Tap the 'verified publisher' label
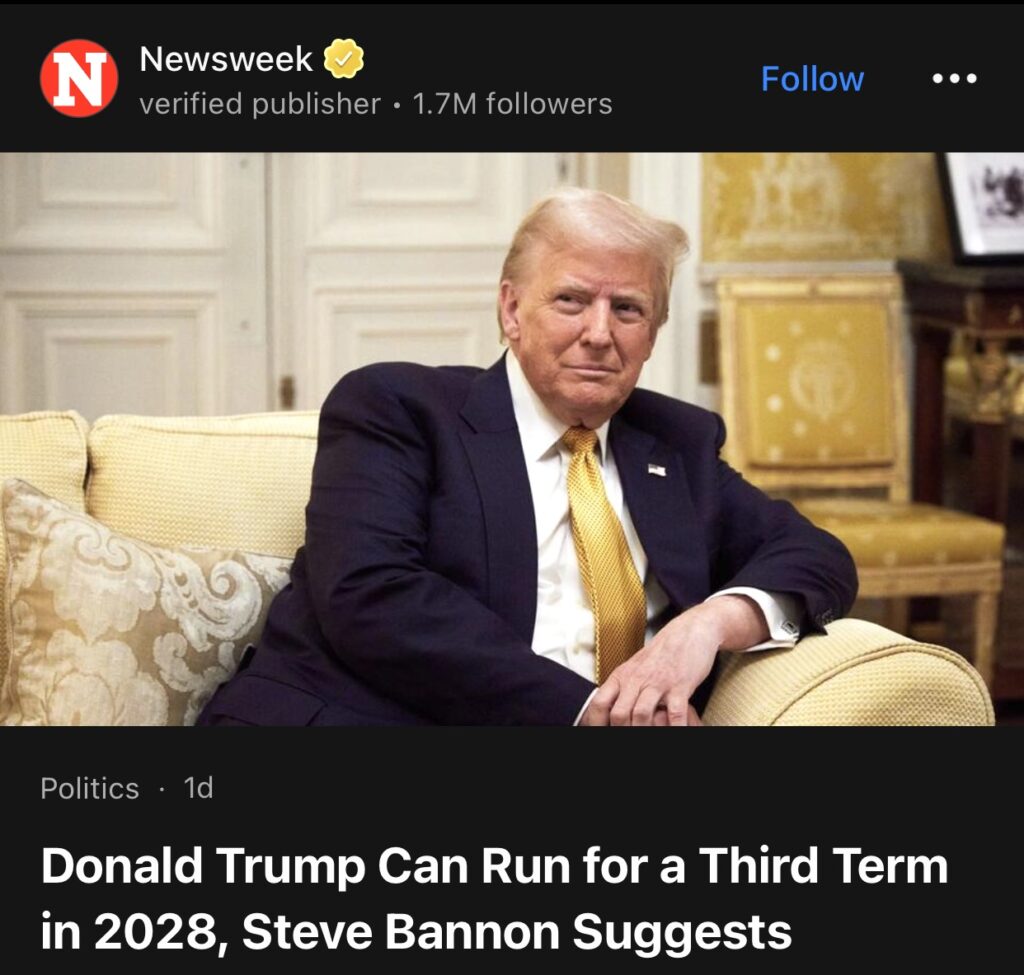This screenshot has width=1024, height=975. (260, 104)
